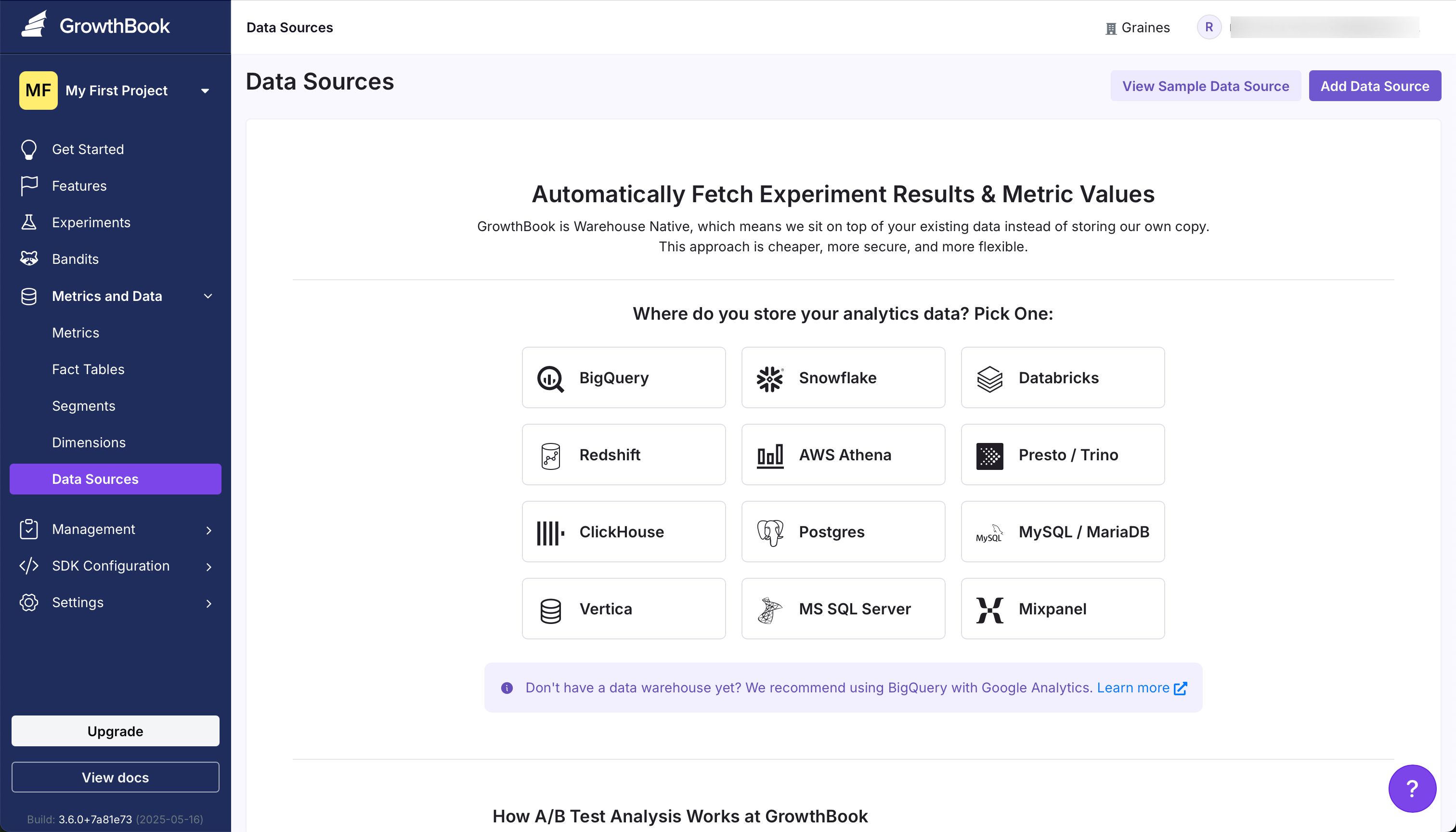1456x832 pixels.
Task: Click the MySQL / MariaDB label text
Action: tap(1083, 532)
